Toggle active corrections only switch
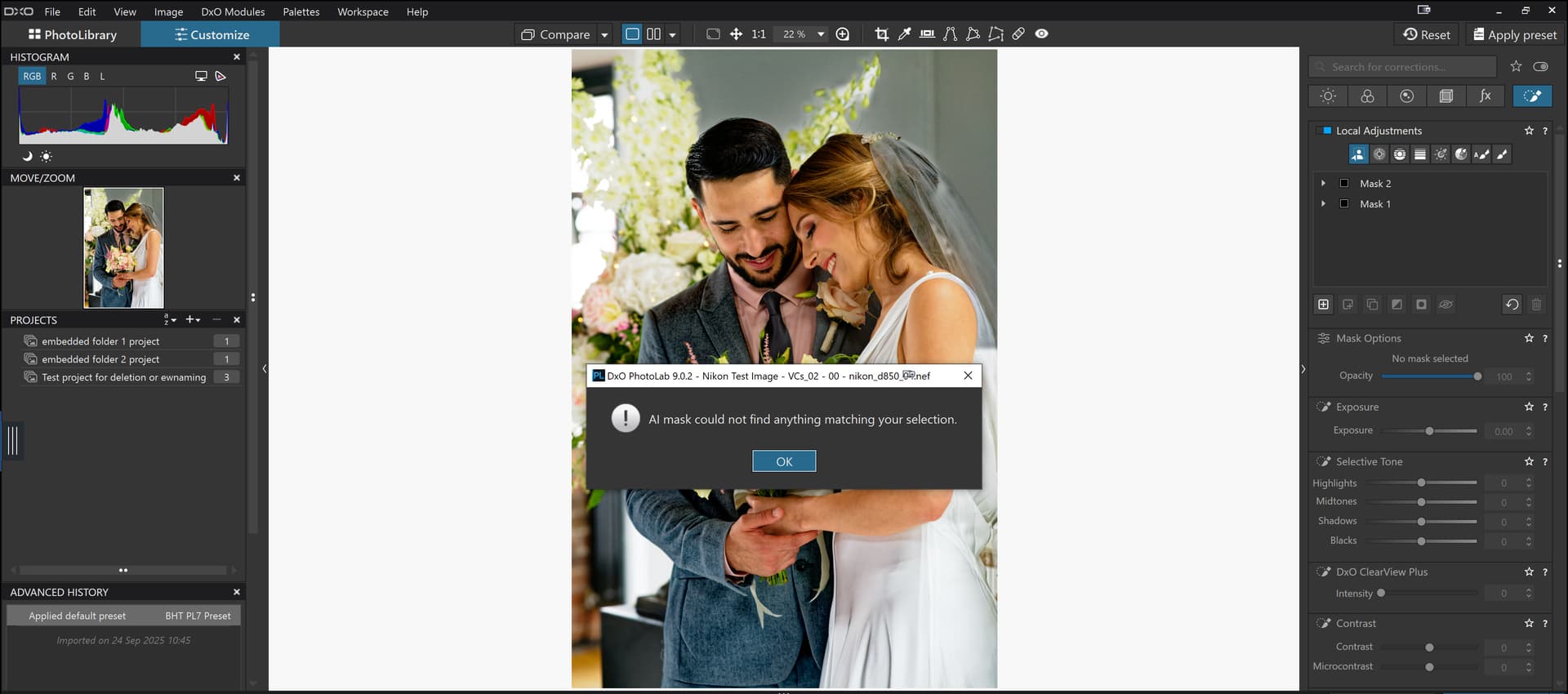 tap(1540, 67)
